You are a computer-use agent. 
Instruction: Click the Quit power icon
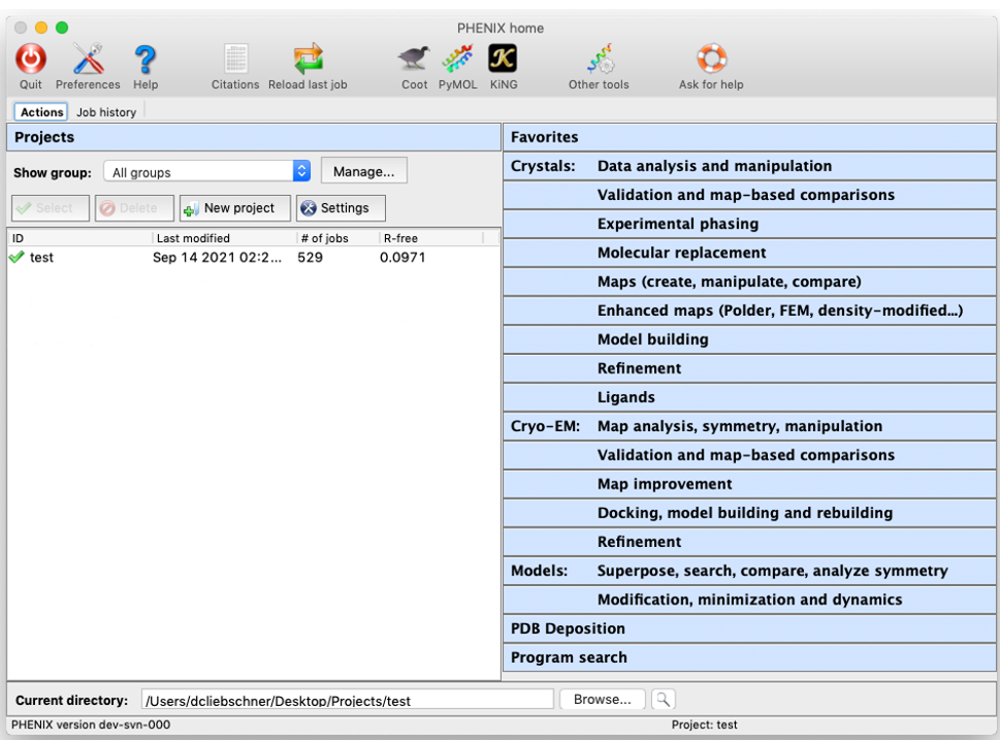pyautogui.click(x=31, y=61)
